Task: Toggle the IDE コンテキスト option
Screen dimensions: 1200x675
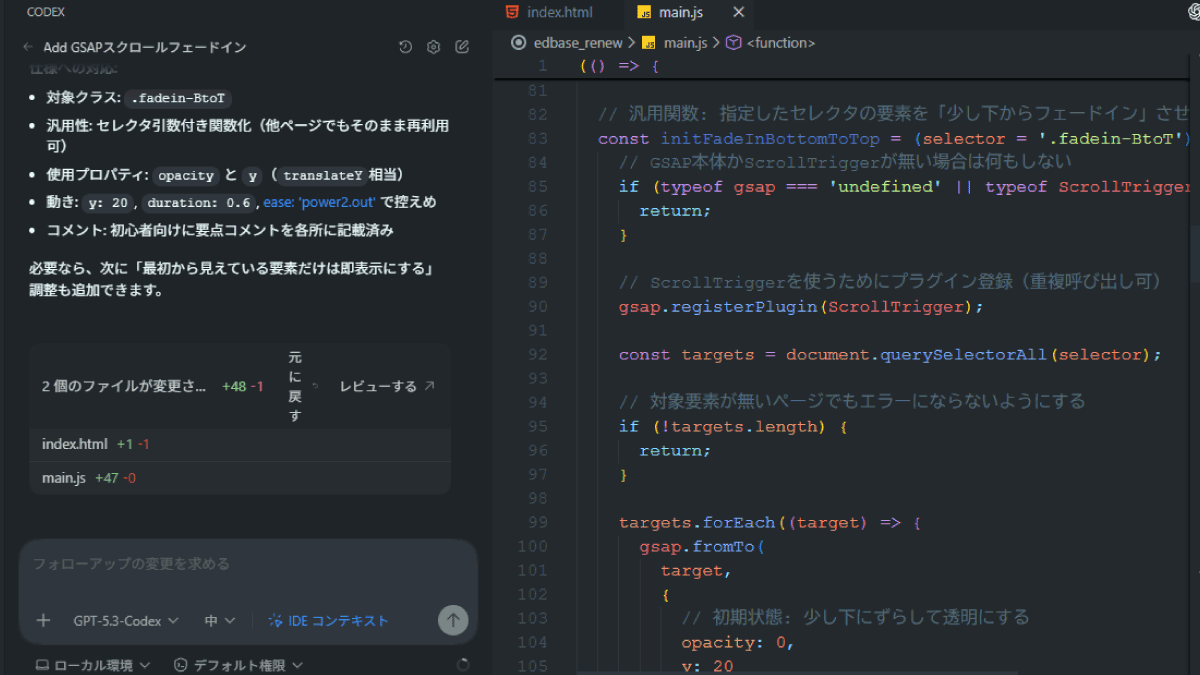Action: (x=328, y=621)
